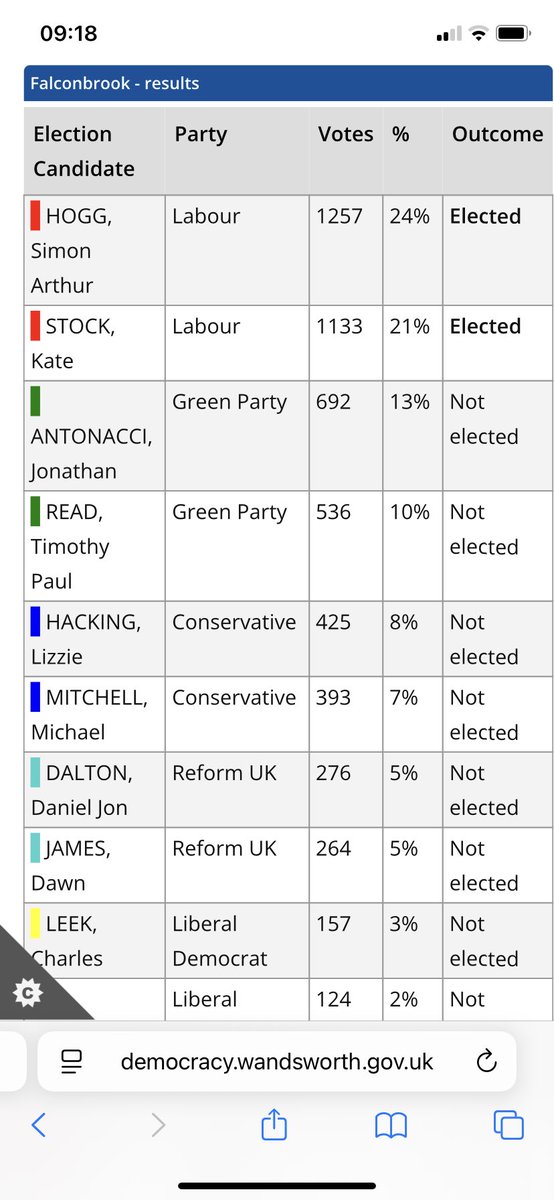Tap the battery indicator in status bar
554x1200 pixels.
click(x=513, y=34)
